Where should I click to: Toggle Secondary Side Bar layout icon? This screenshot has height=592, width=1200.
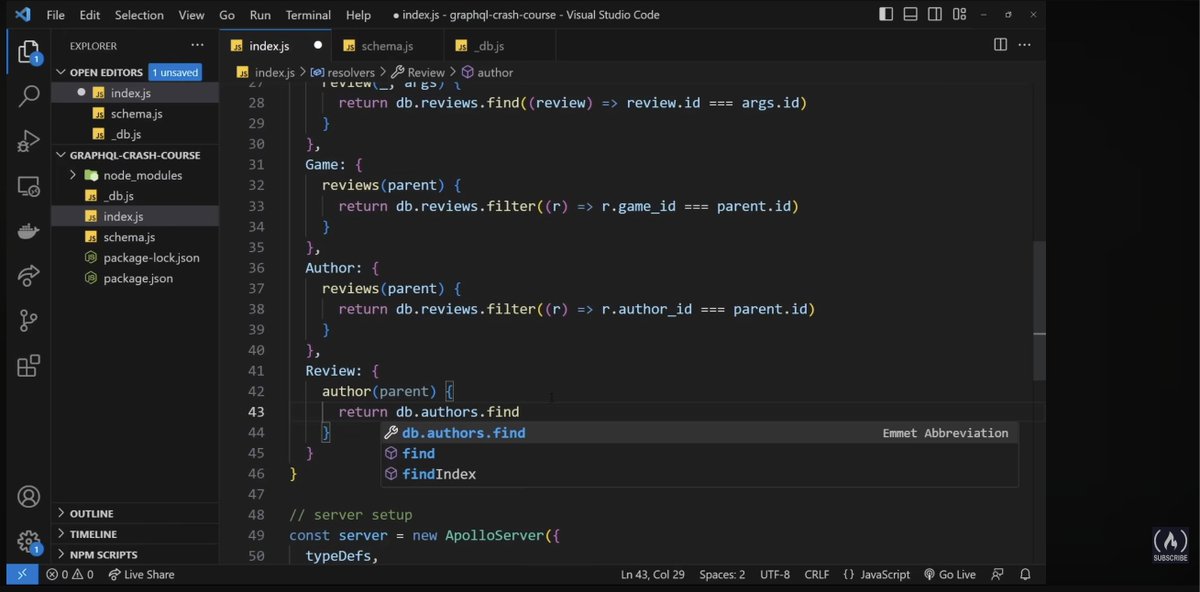pos(935,14)
